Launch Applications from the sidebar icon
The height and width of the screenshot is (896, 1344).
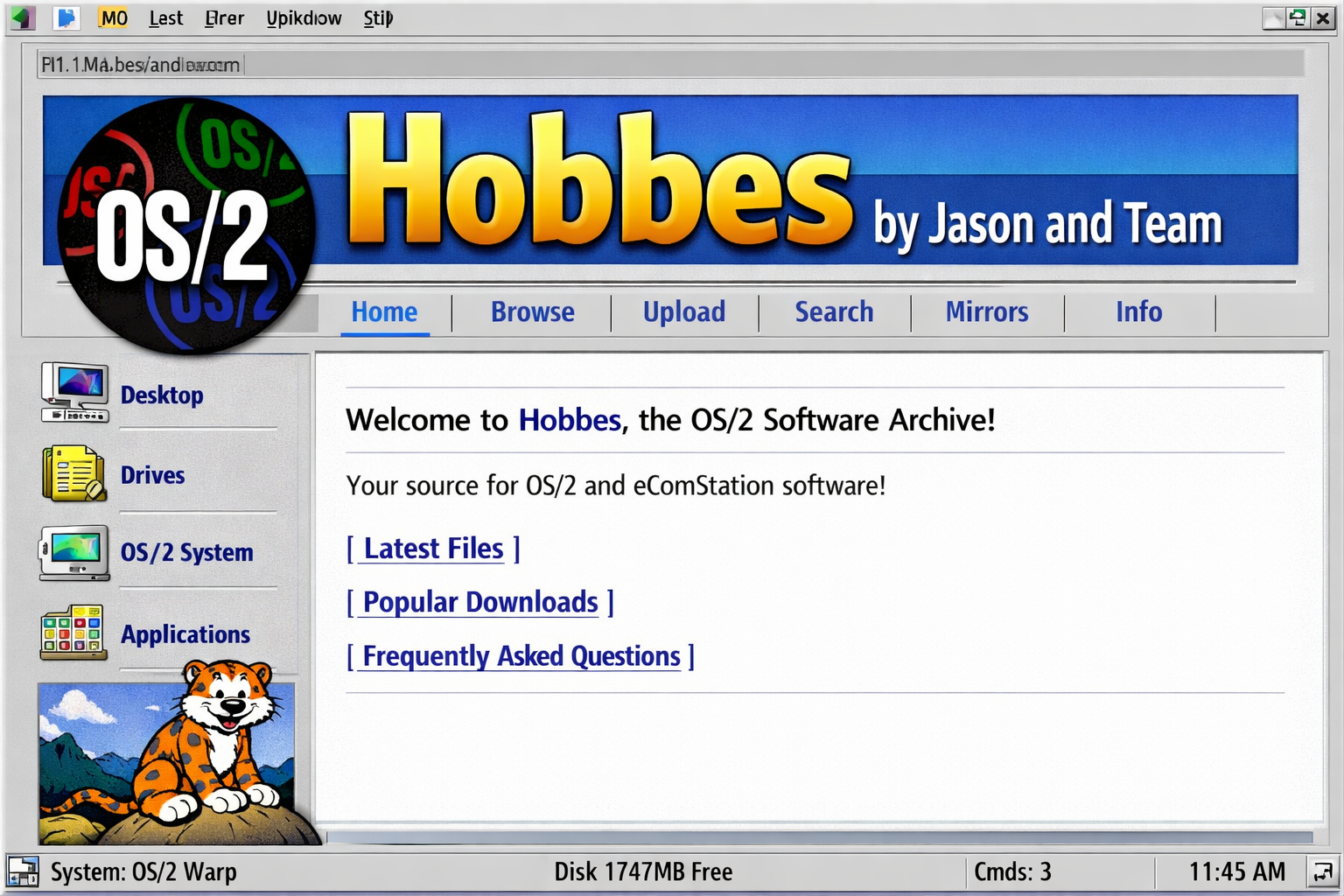(74, 630)
